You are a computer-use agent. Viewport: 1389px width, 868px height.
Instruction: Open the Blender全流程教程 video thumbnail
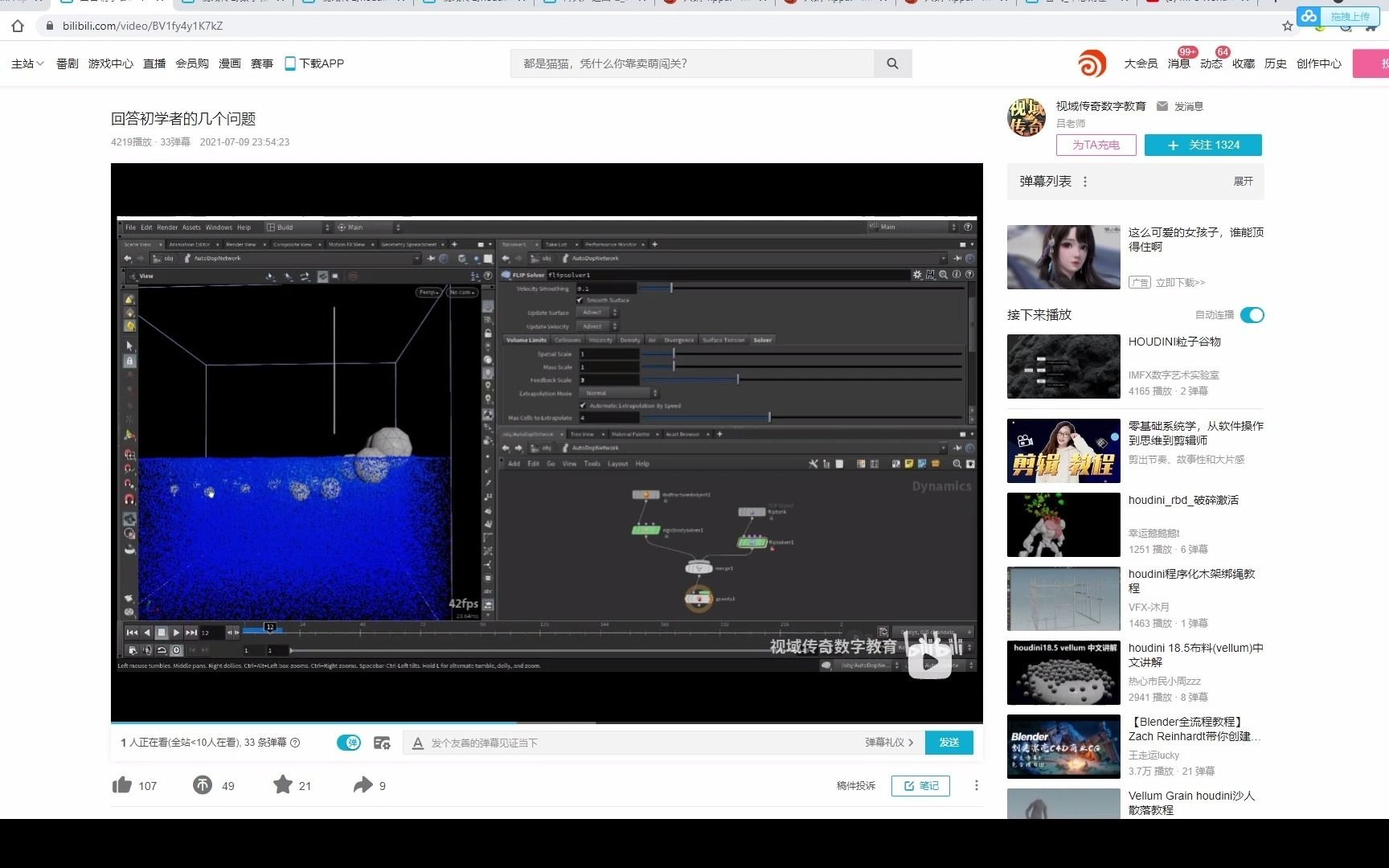(x=1063, y=747)
